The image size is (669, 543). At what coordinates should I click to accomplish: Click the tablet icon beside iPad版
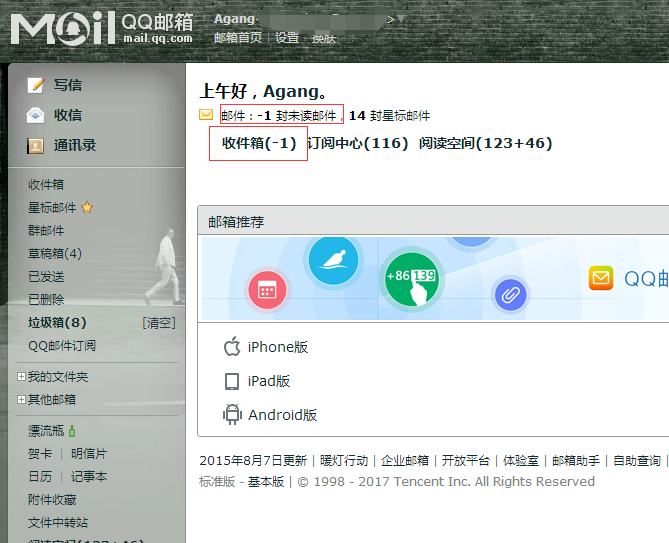(232, 381)
